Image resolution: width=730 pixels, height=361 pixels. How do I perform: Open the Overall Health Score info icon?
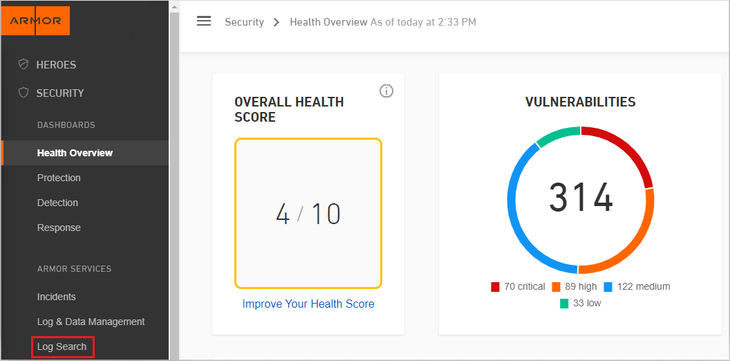[x=386, y=91]
